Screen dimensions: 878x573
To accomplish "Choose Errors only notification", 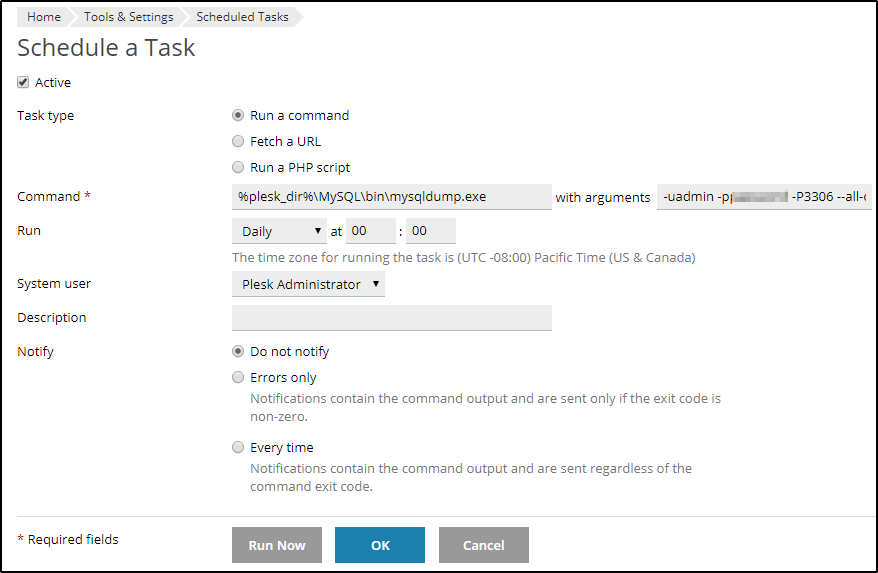I will point(238,377).
